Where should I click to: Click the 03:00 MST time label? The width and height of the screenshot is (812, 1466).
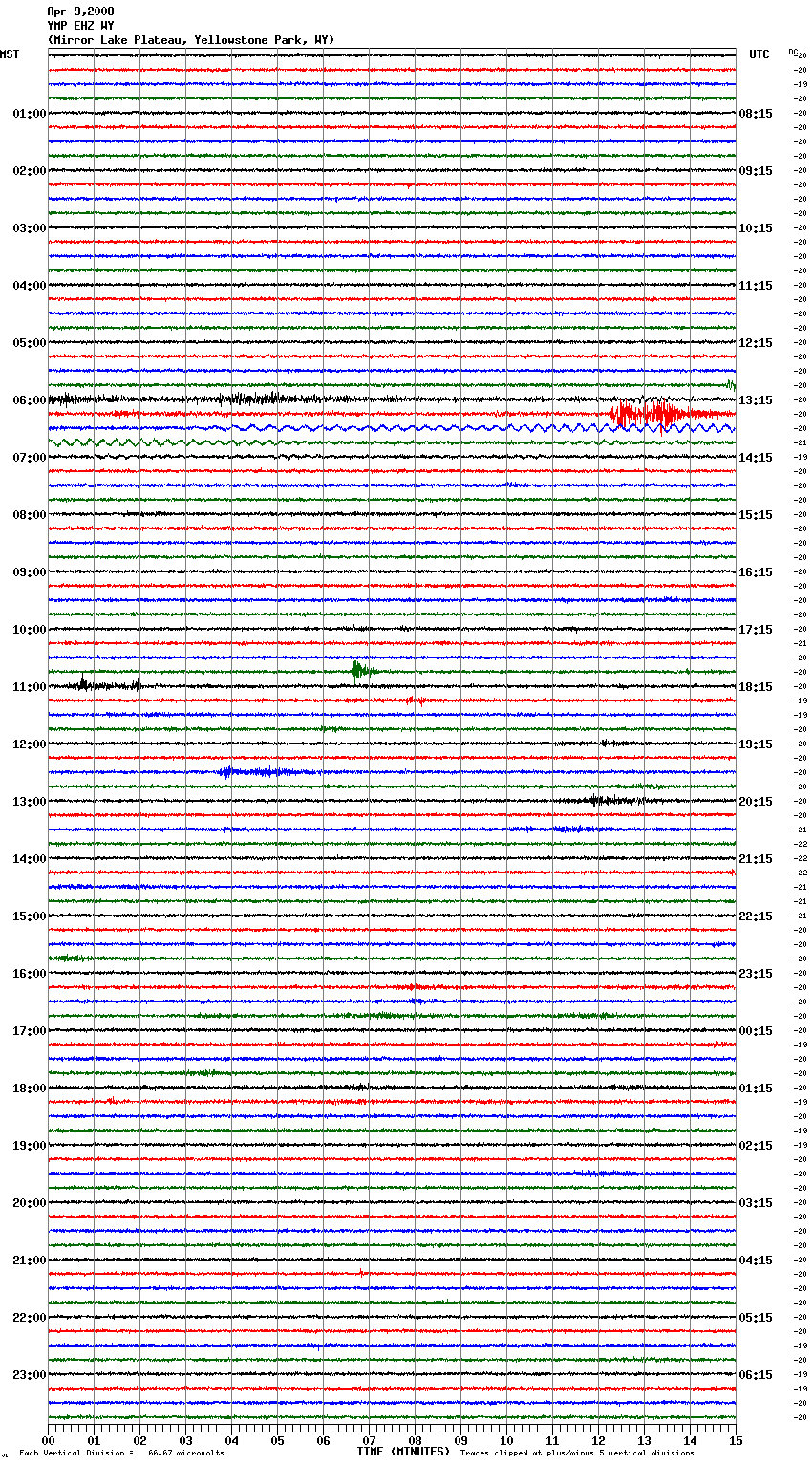pos(30,228)
